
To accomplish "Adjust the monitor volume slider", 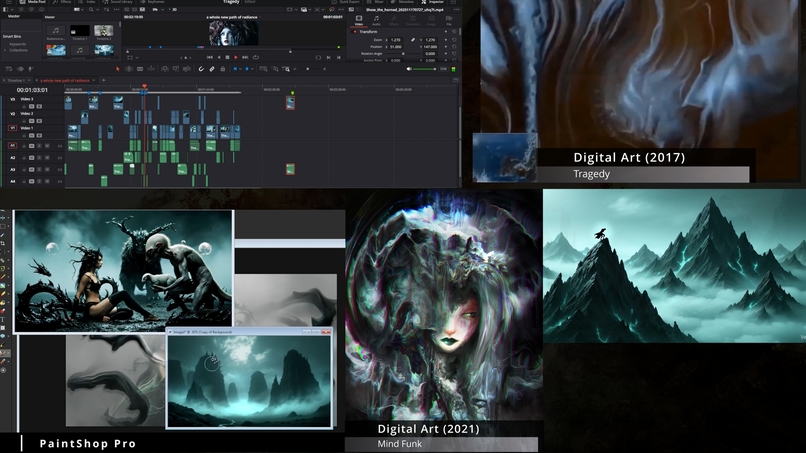I will coord(425,69).
